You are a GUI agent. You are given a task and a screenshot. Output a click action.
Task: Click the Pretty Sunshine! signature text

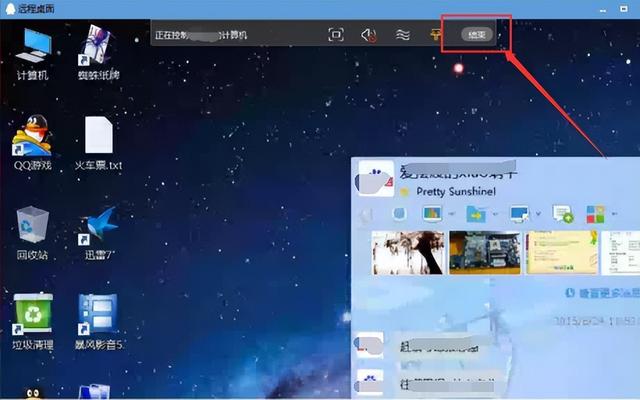pyautogui.click(x=456, y=191)
